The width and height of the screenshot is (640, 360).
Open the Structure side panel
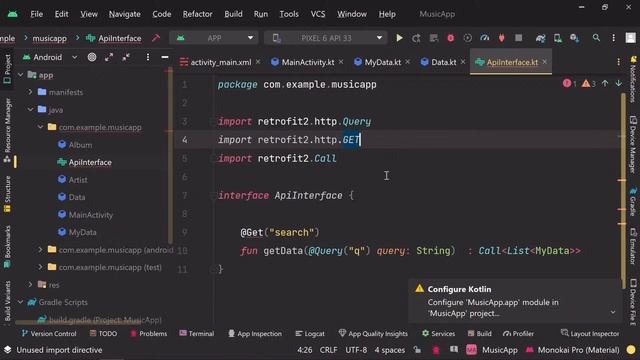coord(7,194)
